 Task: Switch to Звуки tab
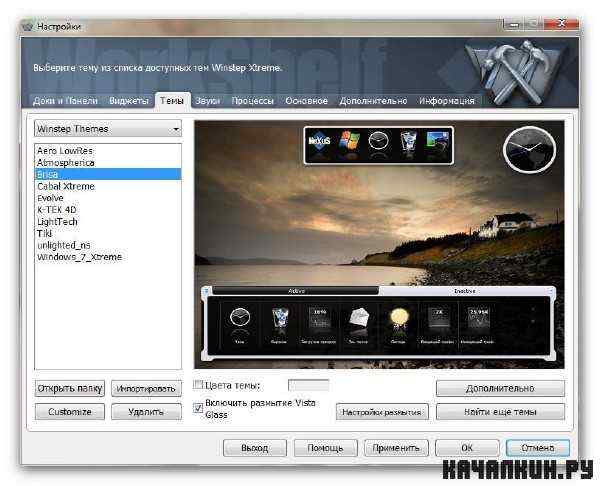pos(207,101)
